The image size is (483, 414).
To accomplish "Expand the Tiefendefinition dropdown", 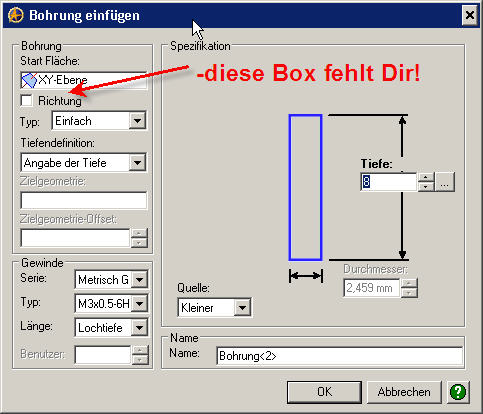I will click(x=137, y=163).
